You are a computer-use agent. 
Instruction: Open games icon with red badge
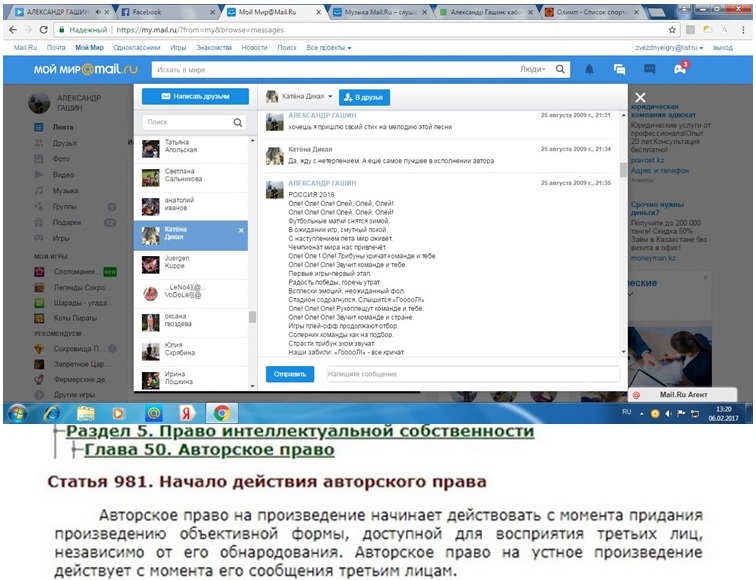[680, 69]
